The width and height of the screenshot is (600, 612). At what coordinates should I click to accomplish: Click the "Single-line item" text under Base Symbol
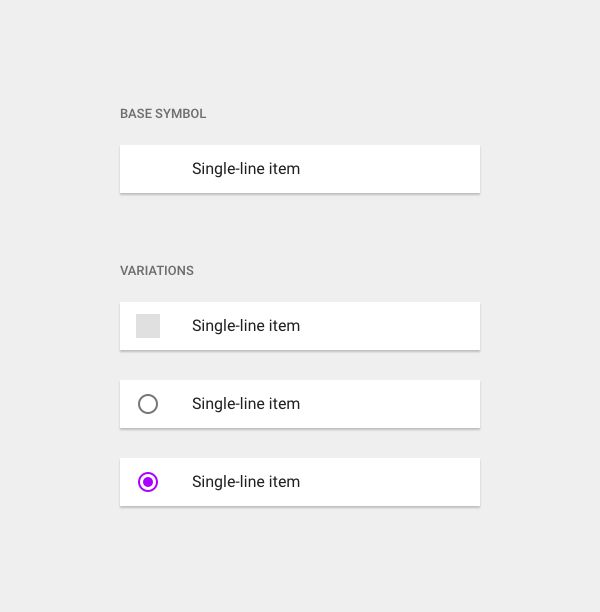(246, 169)
